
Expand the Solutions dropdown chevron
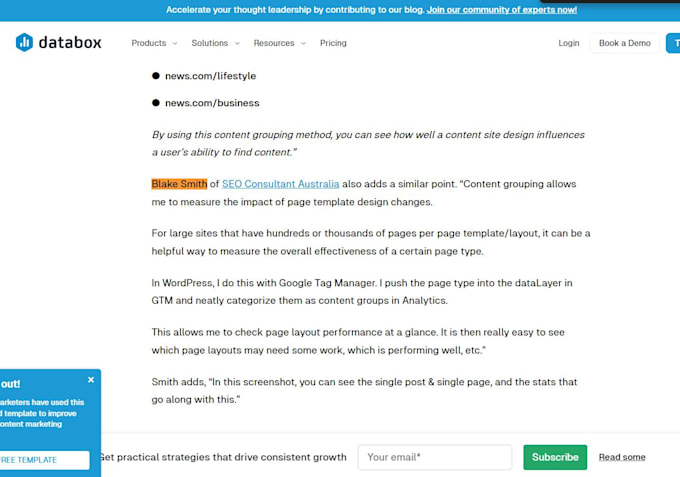(237, 43)
